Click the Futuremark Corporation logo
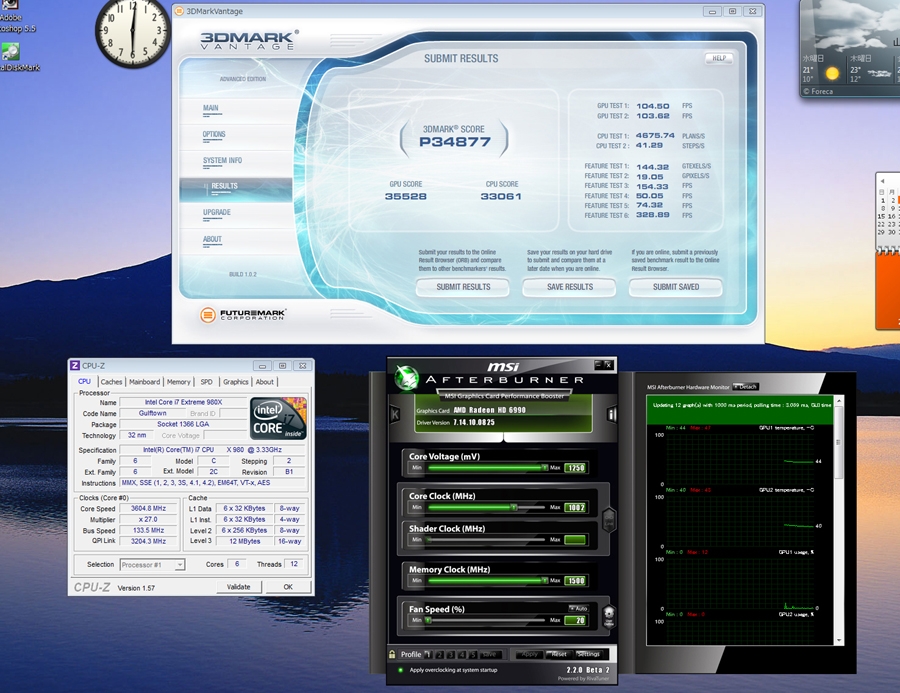Image resolution: width=900 pixels, height=693 pixels. [x=243, y=315]
